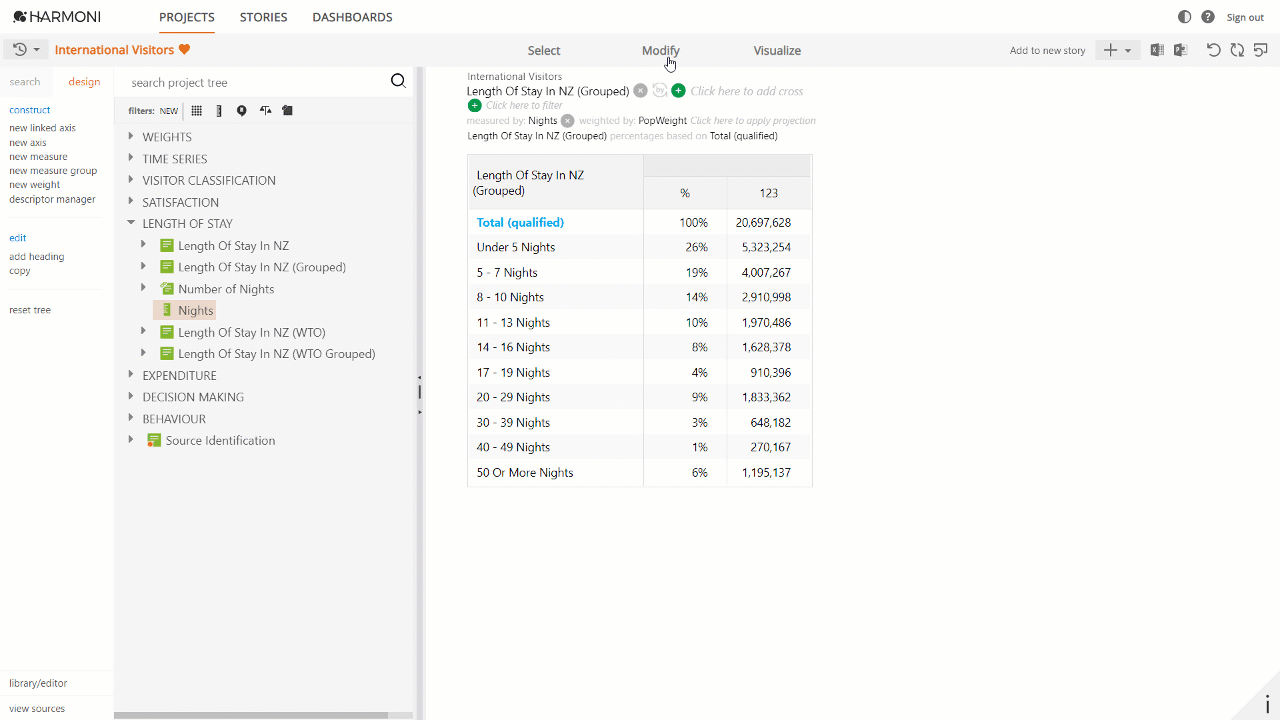Image resolution: width=1280 pixels, height=720 pixels.
Task: Expand the SATISFACTION folder
Action: [x=131, y=202]
